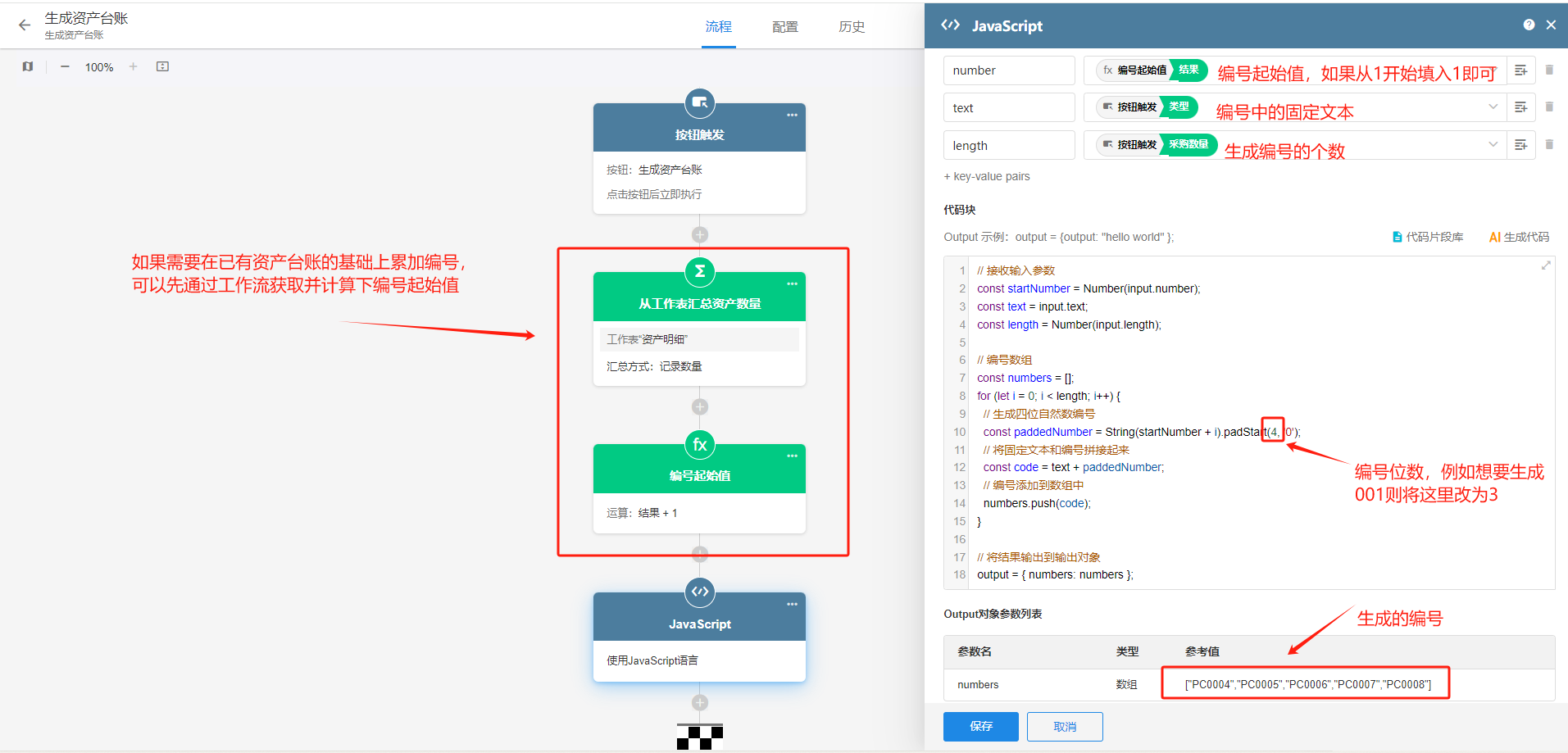Click code line numbers.push(code);
This screenshot has width=1568, height=753.
[x=1037, y=503]
